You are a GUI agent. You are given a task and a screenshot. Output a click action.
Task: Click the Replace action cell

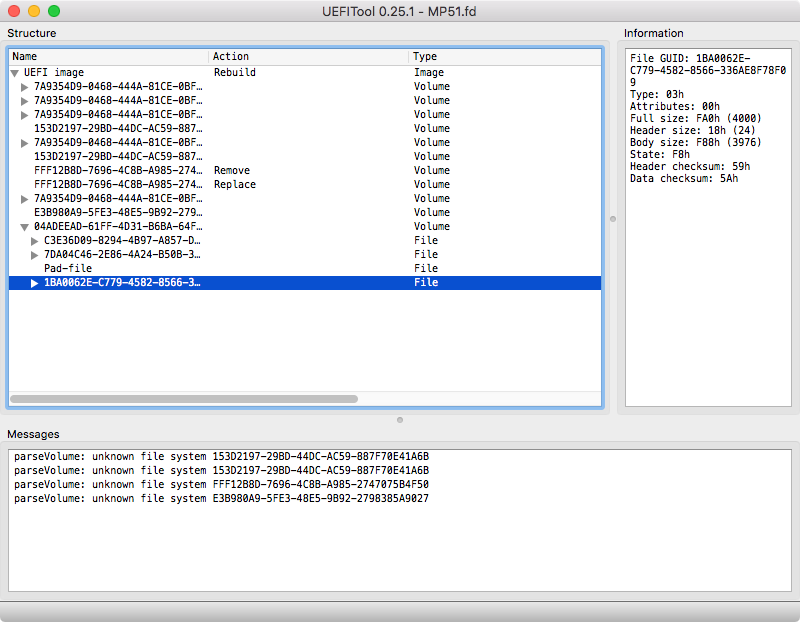235,184
